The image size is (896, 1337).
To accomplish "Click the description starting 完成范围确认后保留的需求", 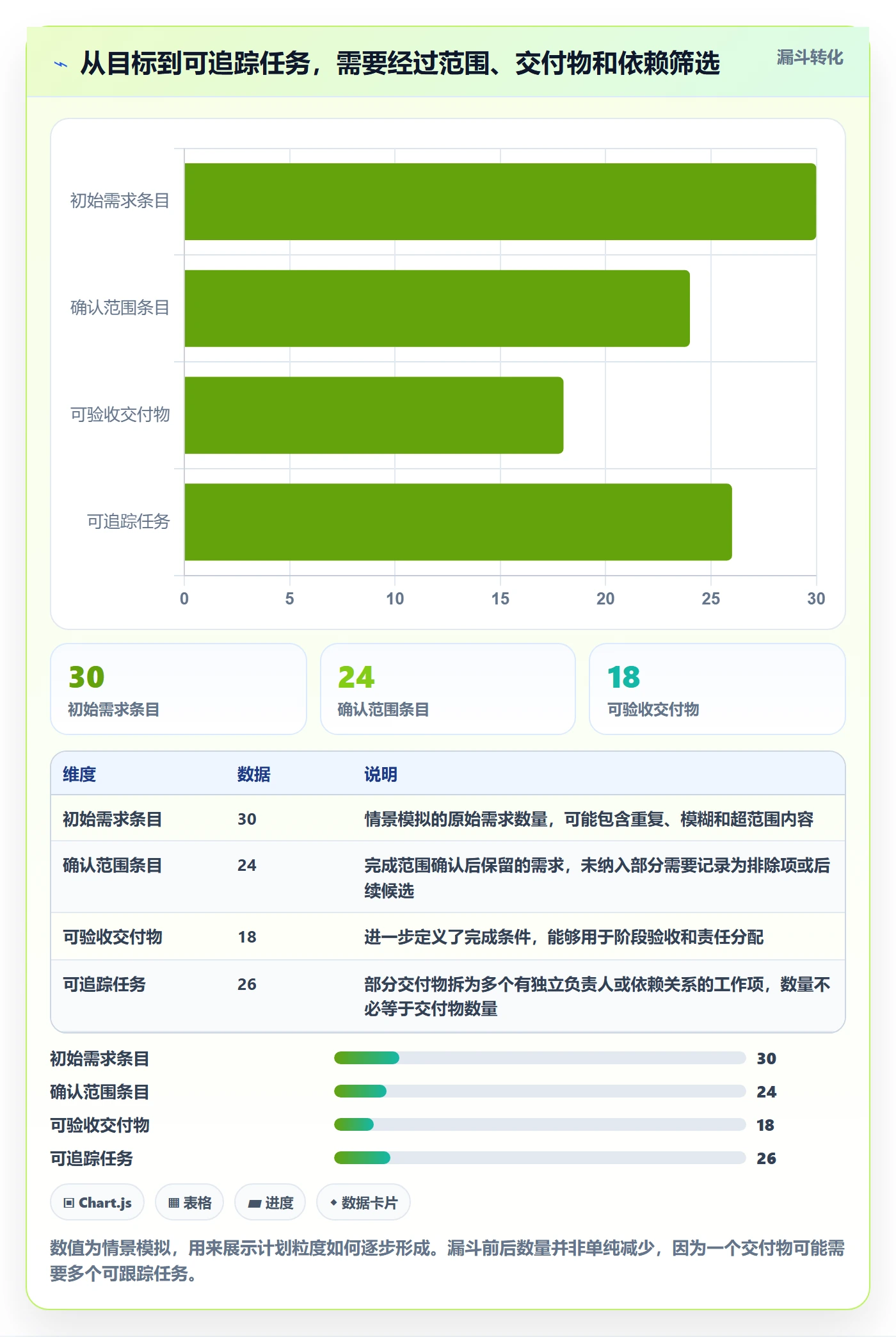I will pyautogui.click(x=597, y=878).
